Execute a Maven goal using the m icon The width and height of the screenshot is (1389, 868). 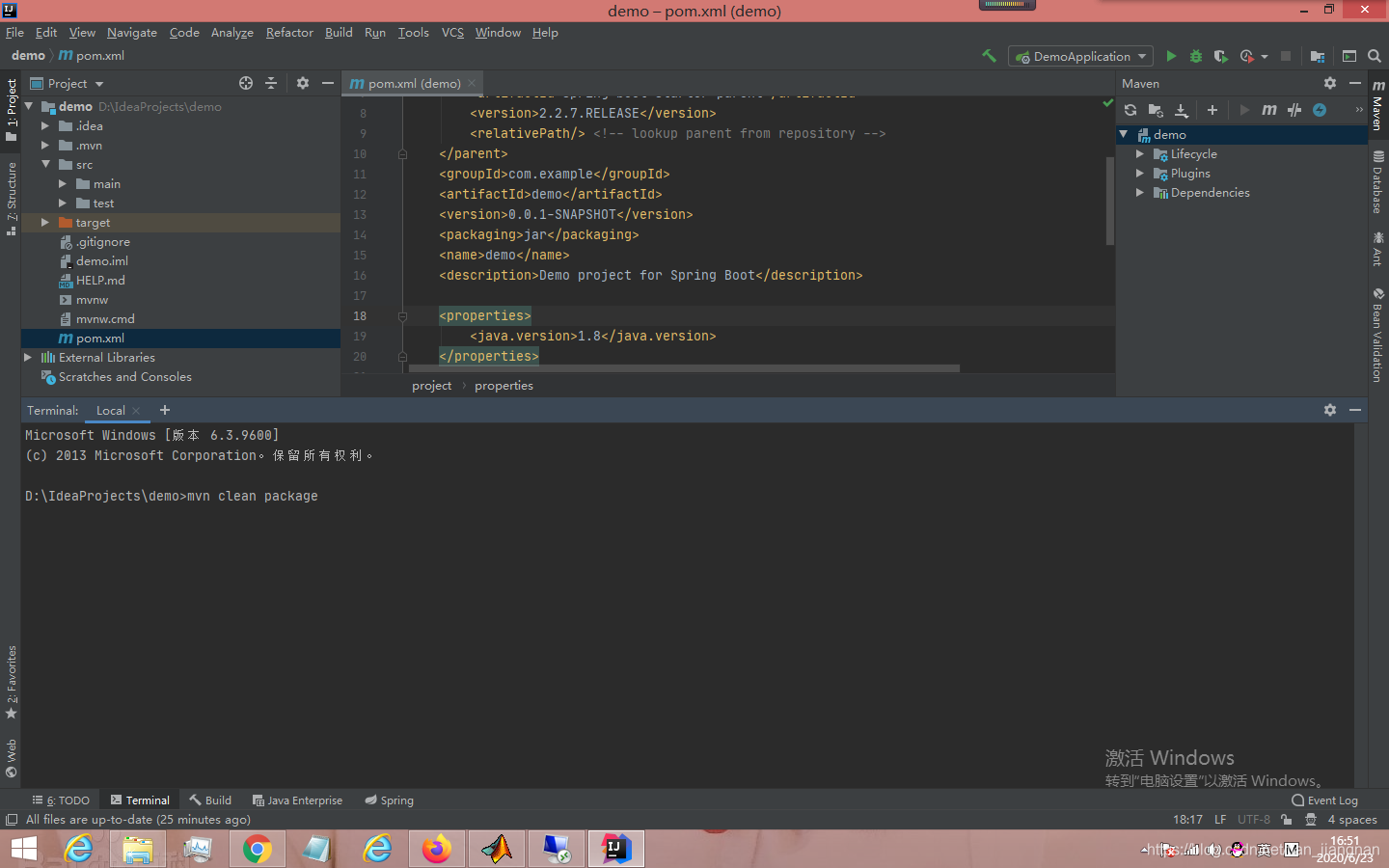[1267, 110]
